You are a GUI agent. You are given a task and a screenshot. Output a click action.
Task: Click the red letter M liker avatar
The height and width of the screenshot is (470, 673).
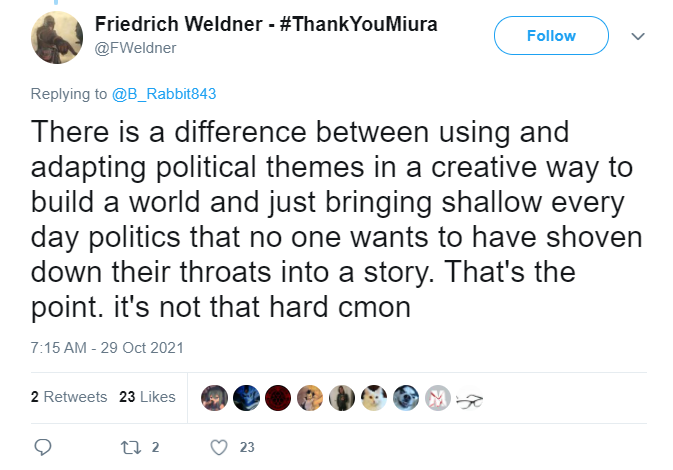click(438, 398)
